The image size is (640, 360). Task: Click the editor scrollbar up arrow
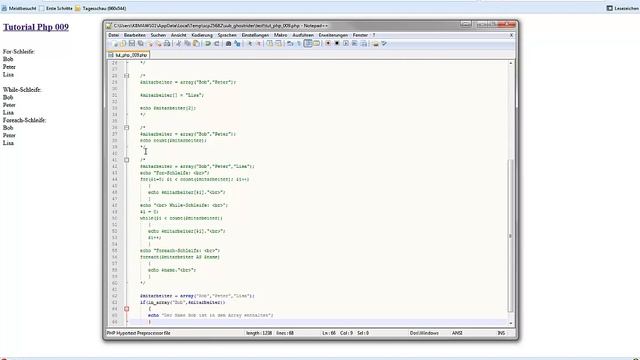point(511,63)
